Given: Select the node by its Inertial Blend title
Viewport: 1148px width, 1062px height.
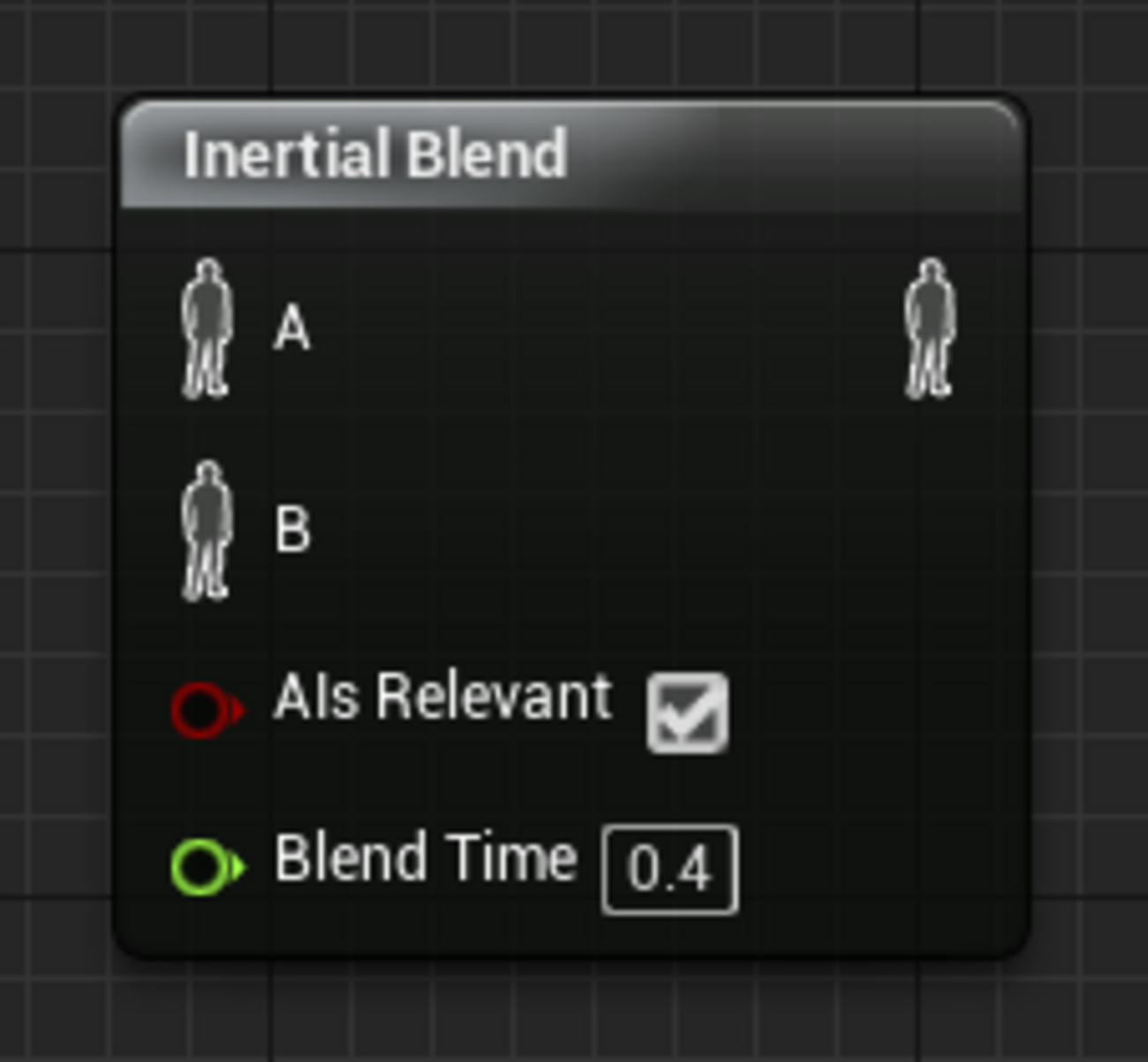Looking at the screenshot, I should click(x=374, y=154).
